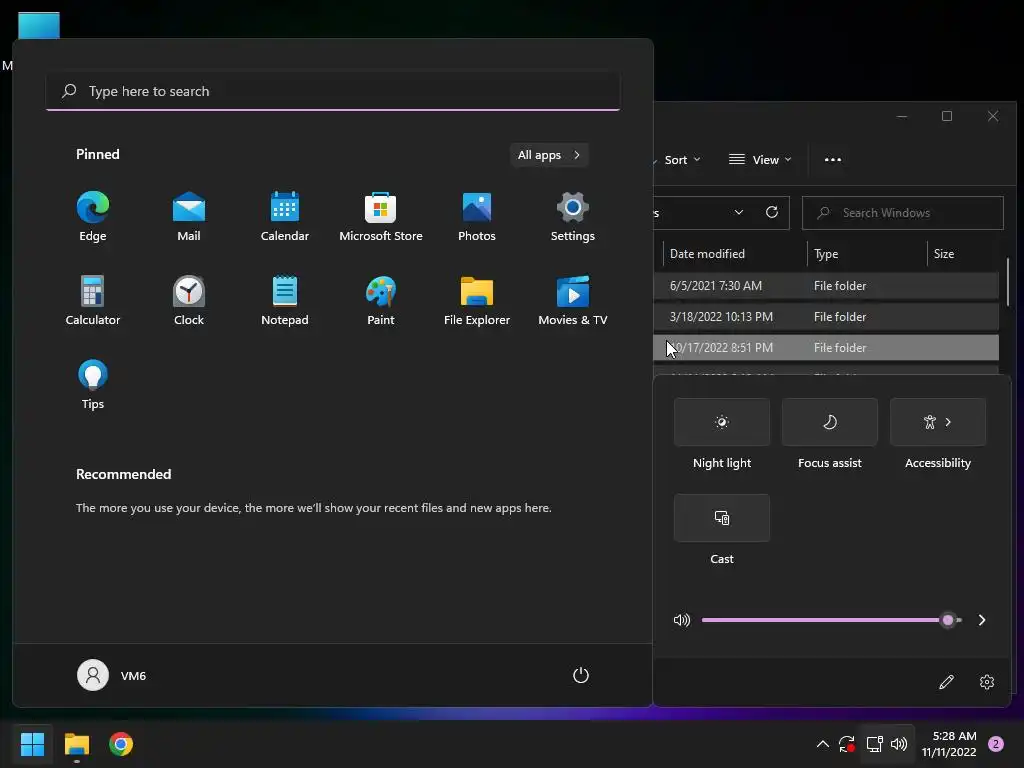Launch Movies & TV app
Image resolution: width=1024 pixels, height=768 pixels.
pyautogui.click(x=573, y=300)
